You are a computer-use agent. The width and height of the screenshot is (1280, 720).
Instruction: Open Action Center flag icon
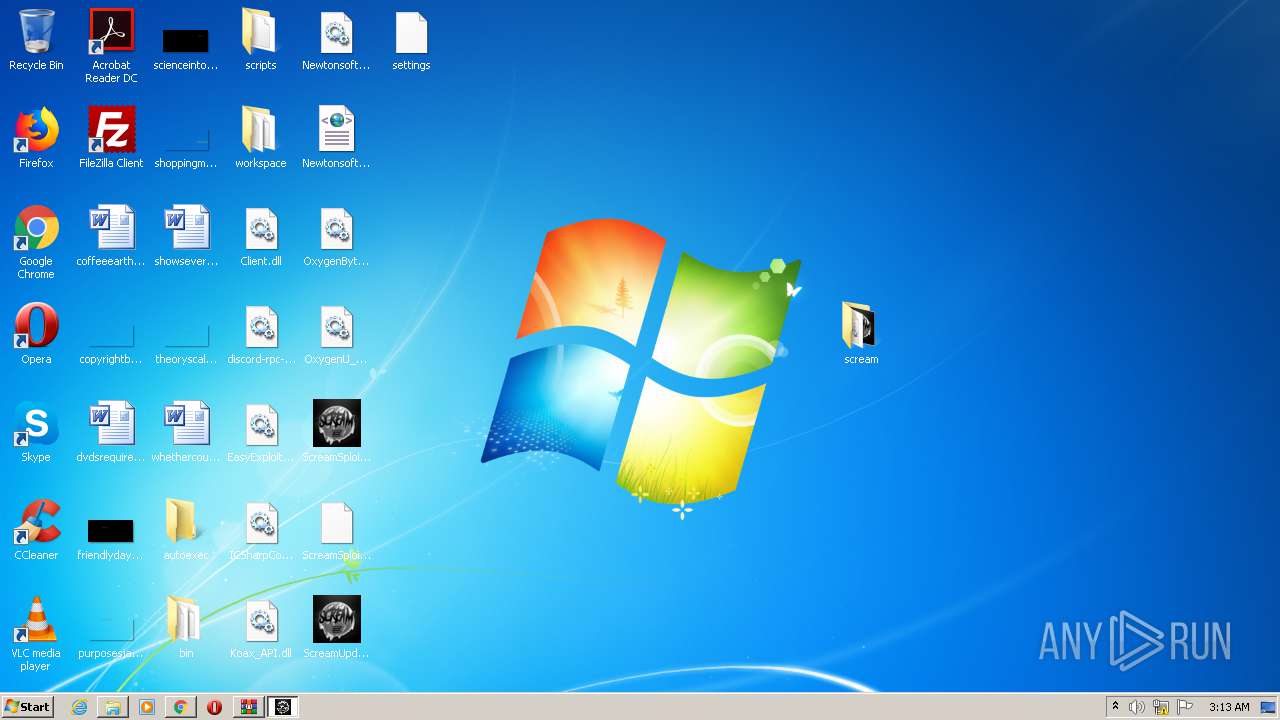[x=1185, y=707]
